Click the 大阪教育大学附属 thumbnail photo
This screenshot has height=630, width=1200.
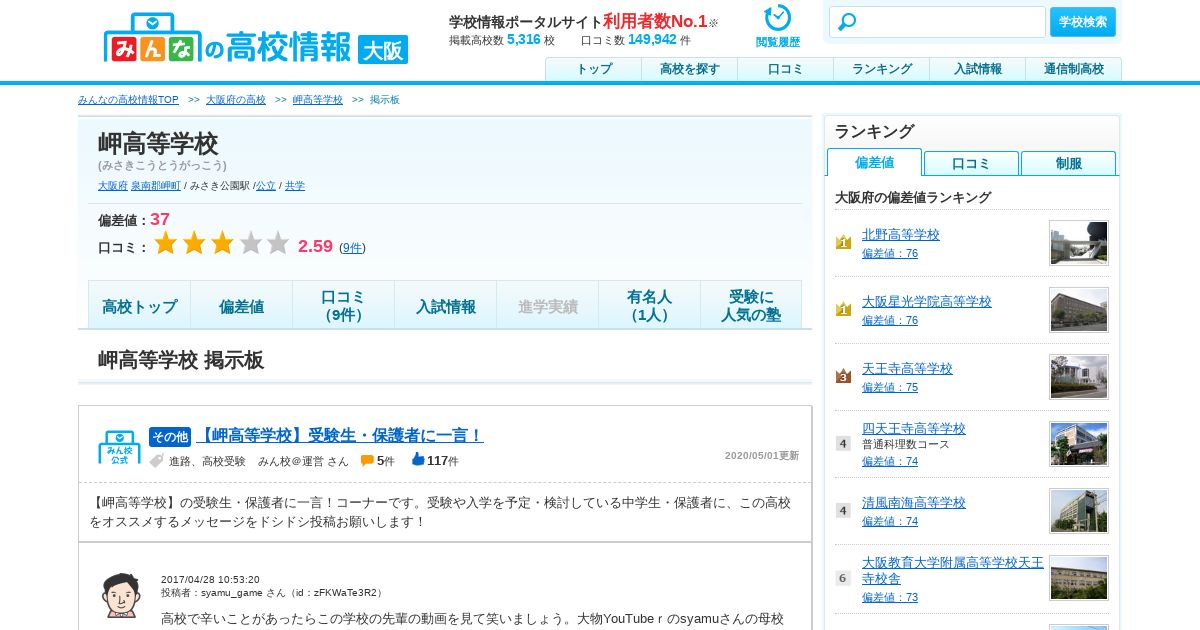click(1079, 578)
